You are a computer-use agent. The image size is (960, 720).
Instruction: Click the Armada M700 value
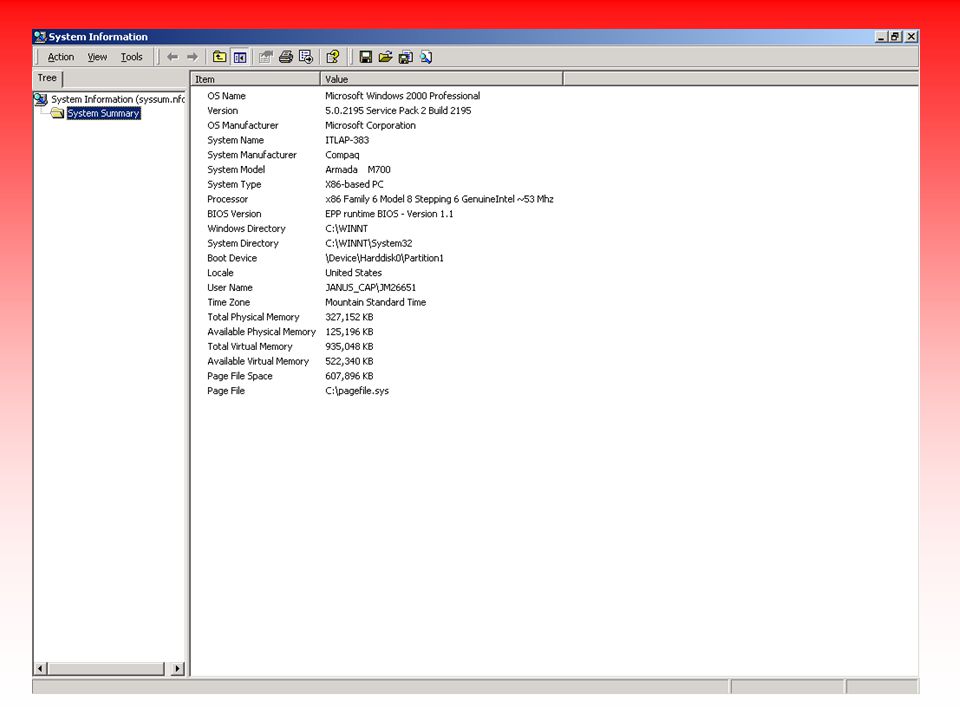coord(358,170)
